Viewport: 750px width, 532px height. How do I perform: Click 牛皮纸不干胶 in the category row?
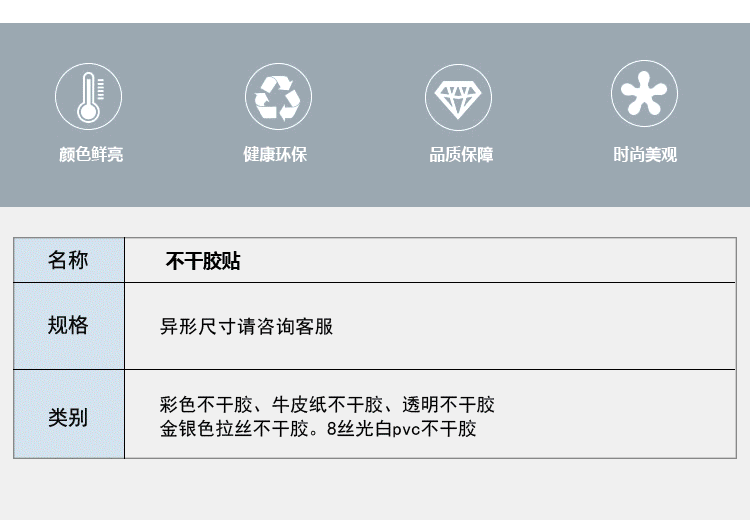click(328, 405)
